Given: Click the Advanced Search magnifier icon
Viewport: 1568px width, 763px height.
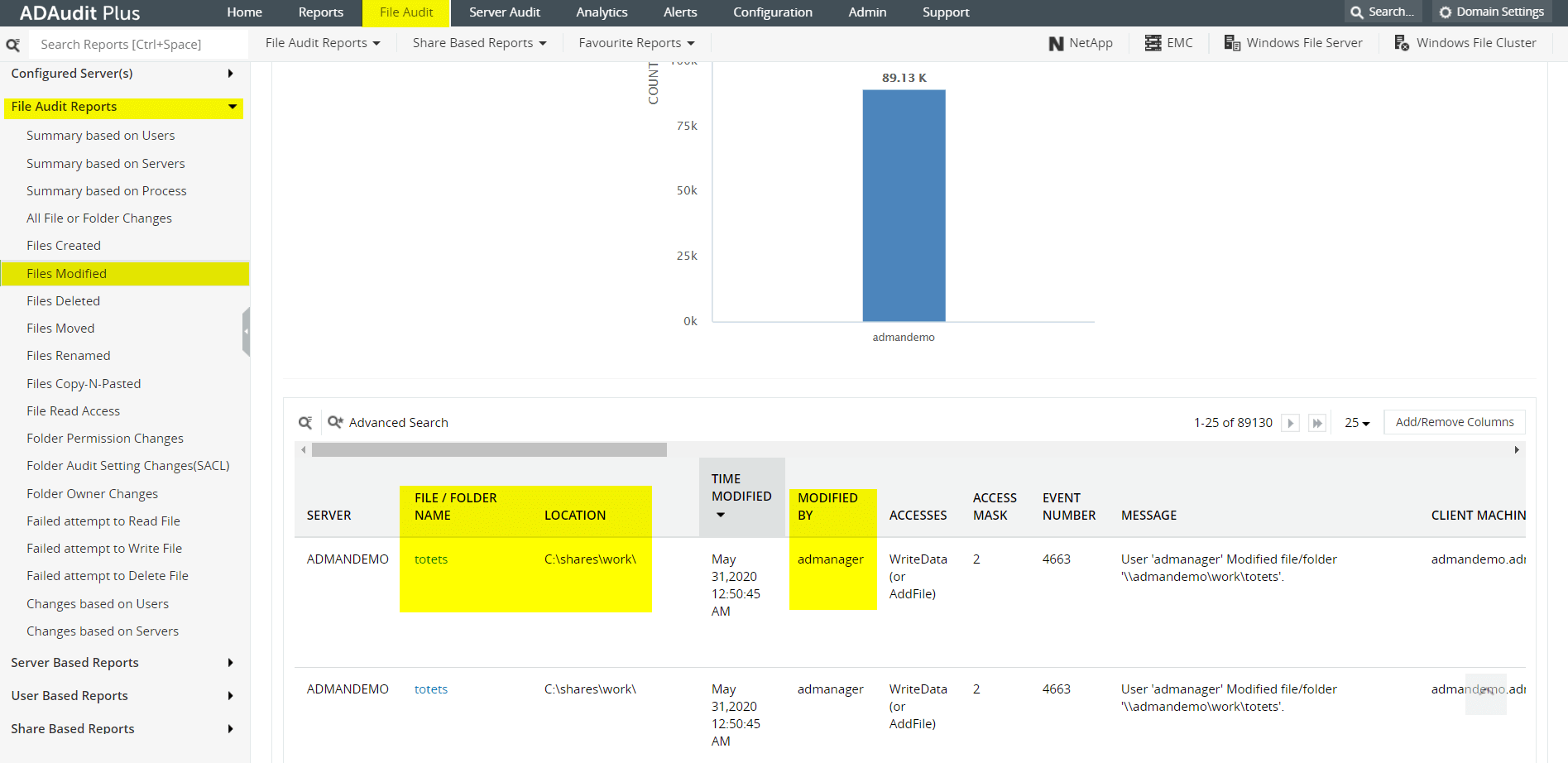Looking at the screenshot, I should point(334,422).
